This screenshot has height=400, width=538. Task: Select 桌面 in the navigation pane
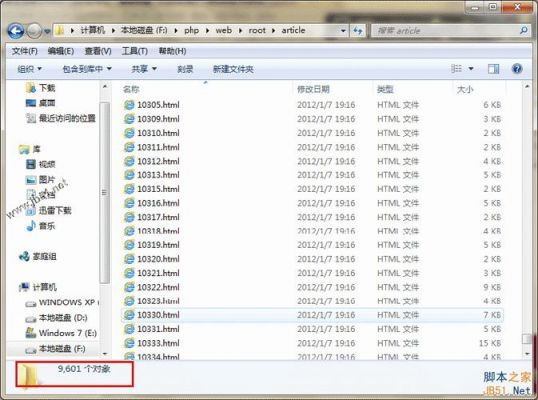pyautogui.click(x=47, y=103)
